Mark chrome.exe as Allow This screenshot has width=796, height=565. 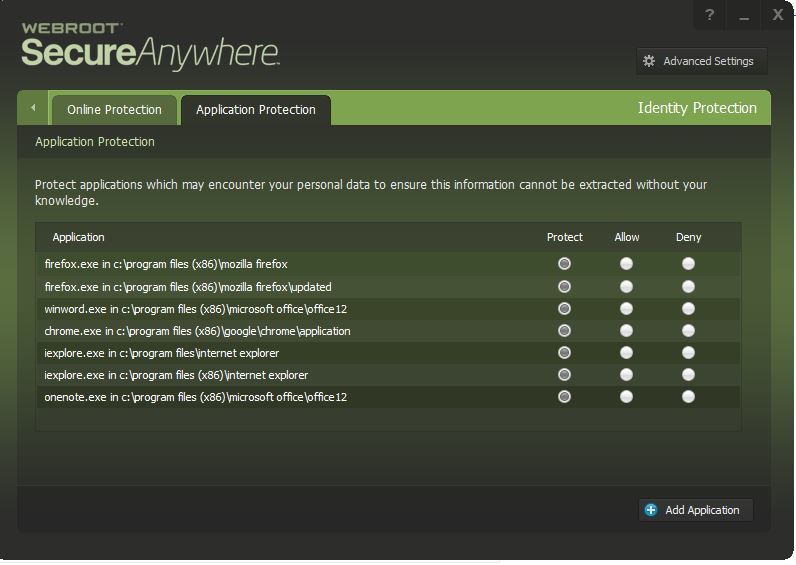click(x=626, y=330)
